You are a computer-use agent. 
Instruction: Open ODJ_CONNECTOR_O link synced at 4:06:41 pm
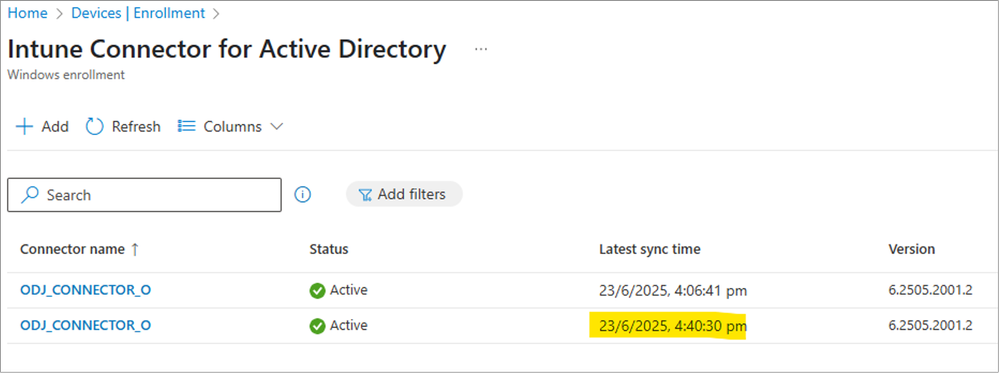pos(85,290)
